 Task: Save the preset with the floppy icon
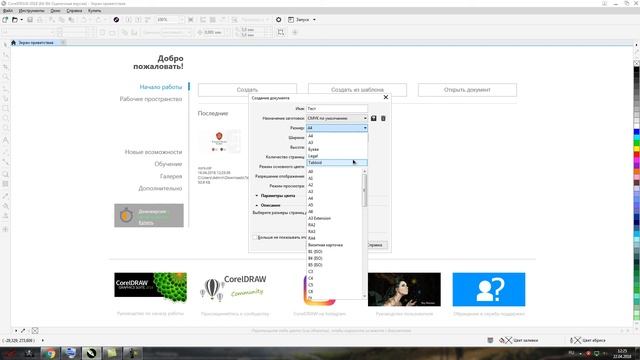373,118
